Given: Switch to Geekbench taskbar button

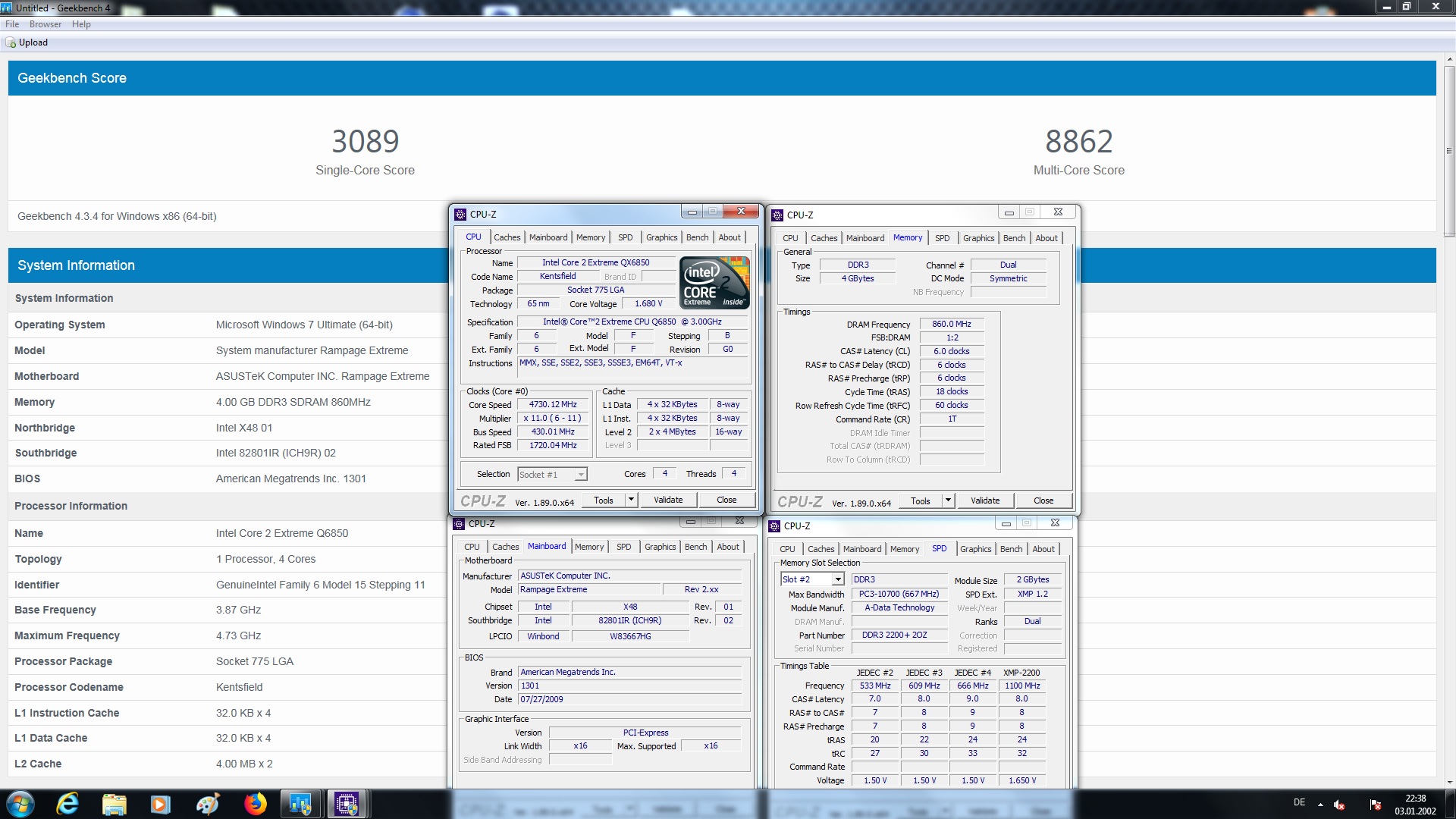Looking at the screenshot, I should (301, 804).
